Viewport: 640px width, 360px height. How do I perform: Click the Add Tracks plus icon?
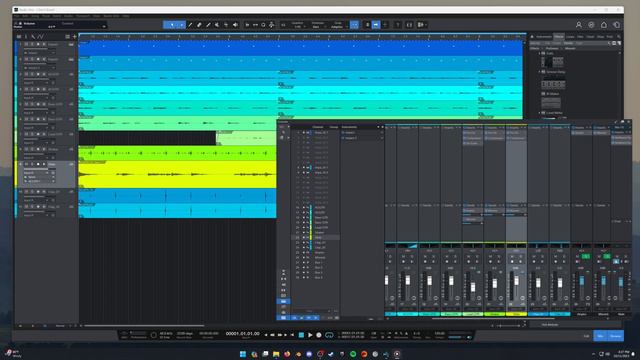point(75,37)
